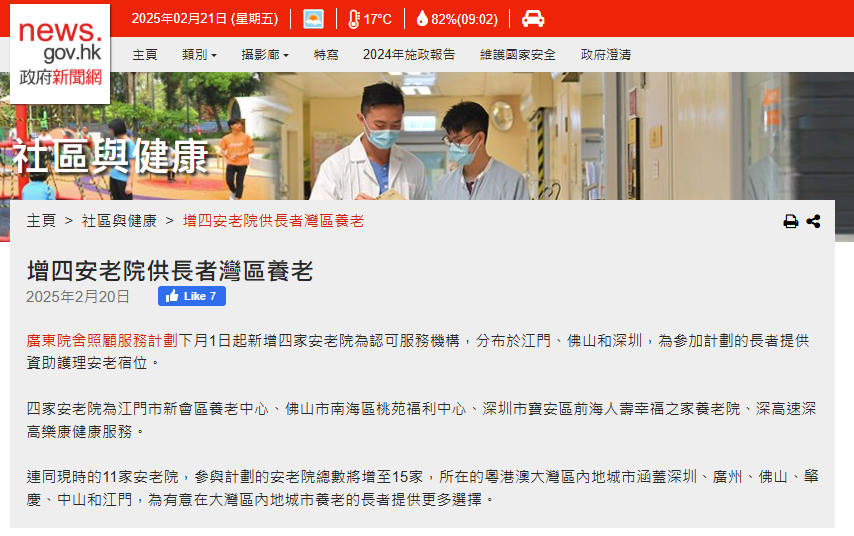This screenshot has height=536, width=854.
Task: Print the article with printer icon
Action: point(790,221)
